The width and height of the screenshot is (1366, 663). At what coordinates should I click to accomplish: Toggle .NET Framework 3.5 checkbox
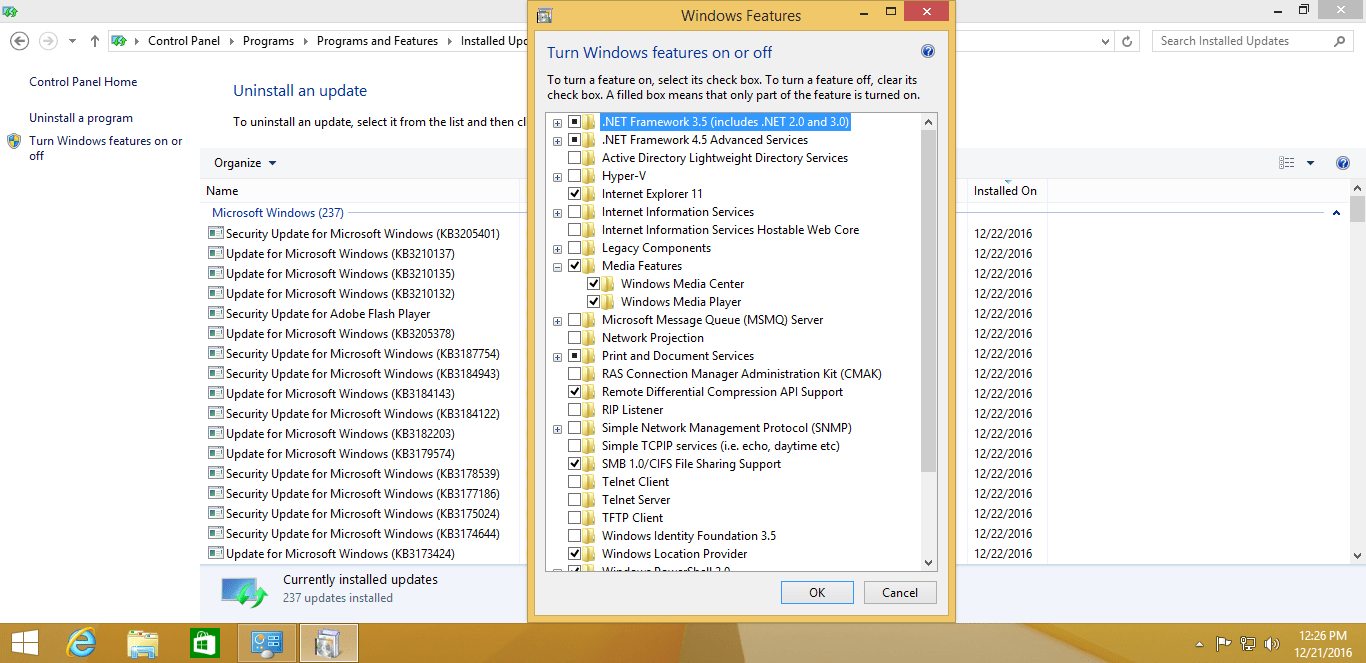click(575, 122)
